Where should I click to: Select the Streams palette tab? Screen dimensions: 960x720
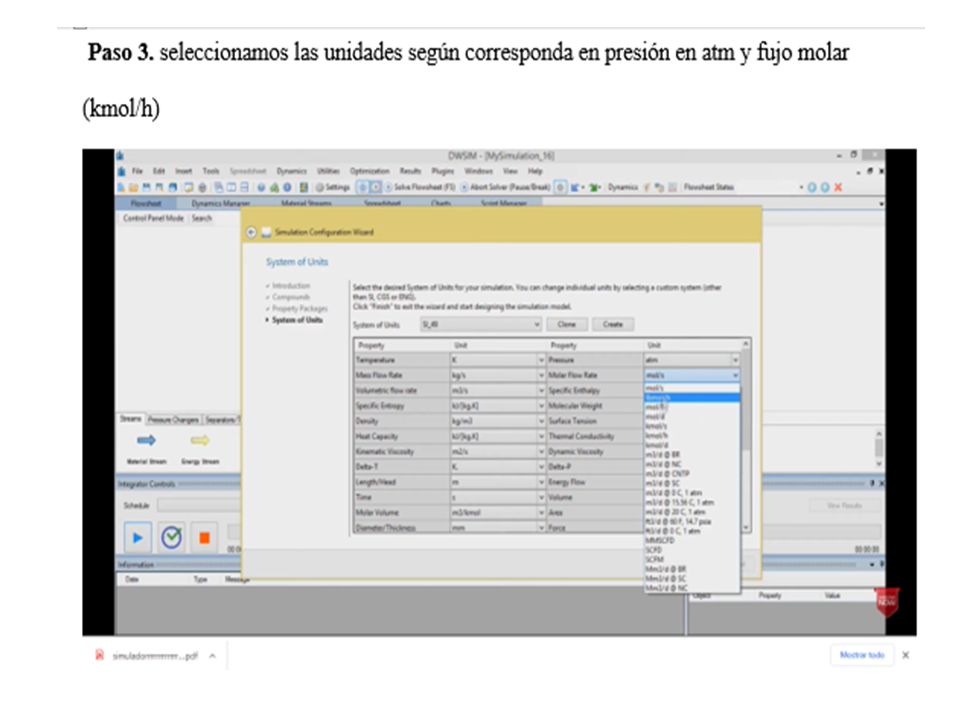[130, 419]
